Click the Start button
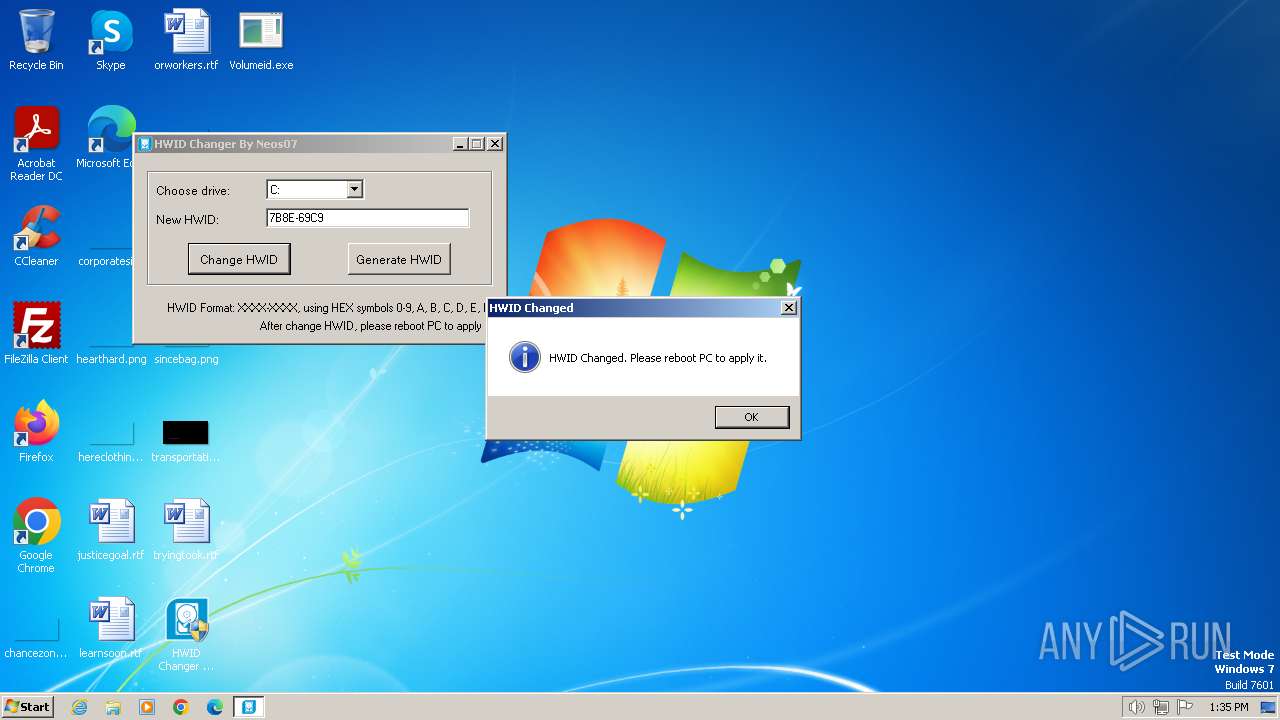This screenshot has height=720, width=1280. coord(27,707)
